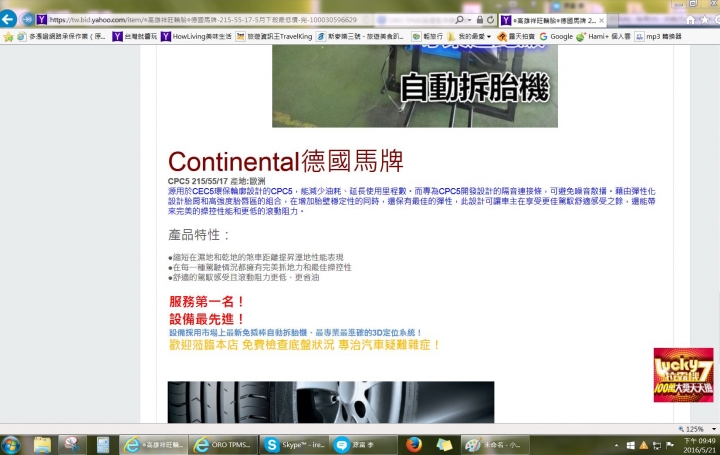Viewport: 720px width, 455px height.
Task: Open the 斯麥樂三號 bookmark
Action: click(360, 36)
